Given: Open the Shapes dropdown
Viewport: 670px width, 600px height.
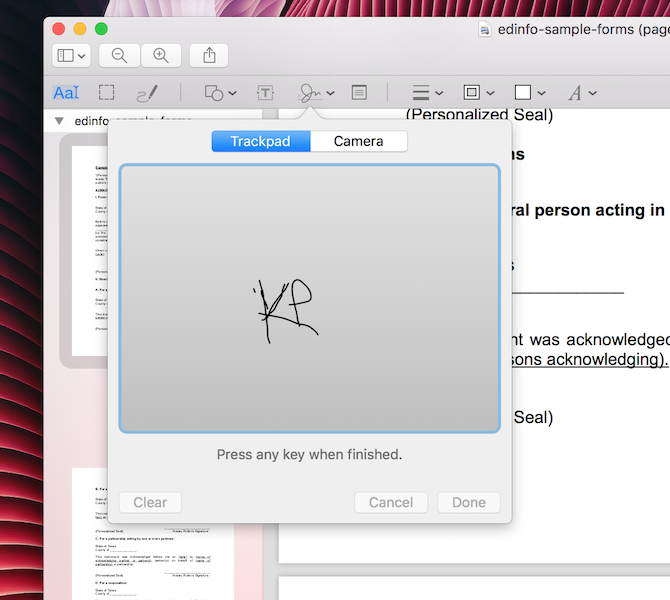Looking at the screenshot, I should [x=220, y=93].
